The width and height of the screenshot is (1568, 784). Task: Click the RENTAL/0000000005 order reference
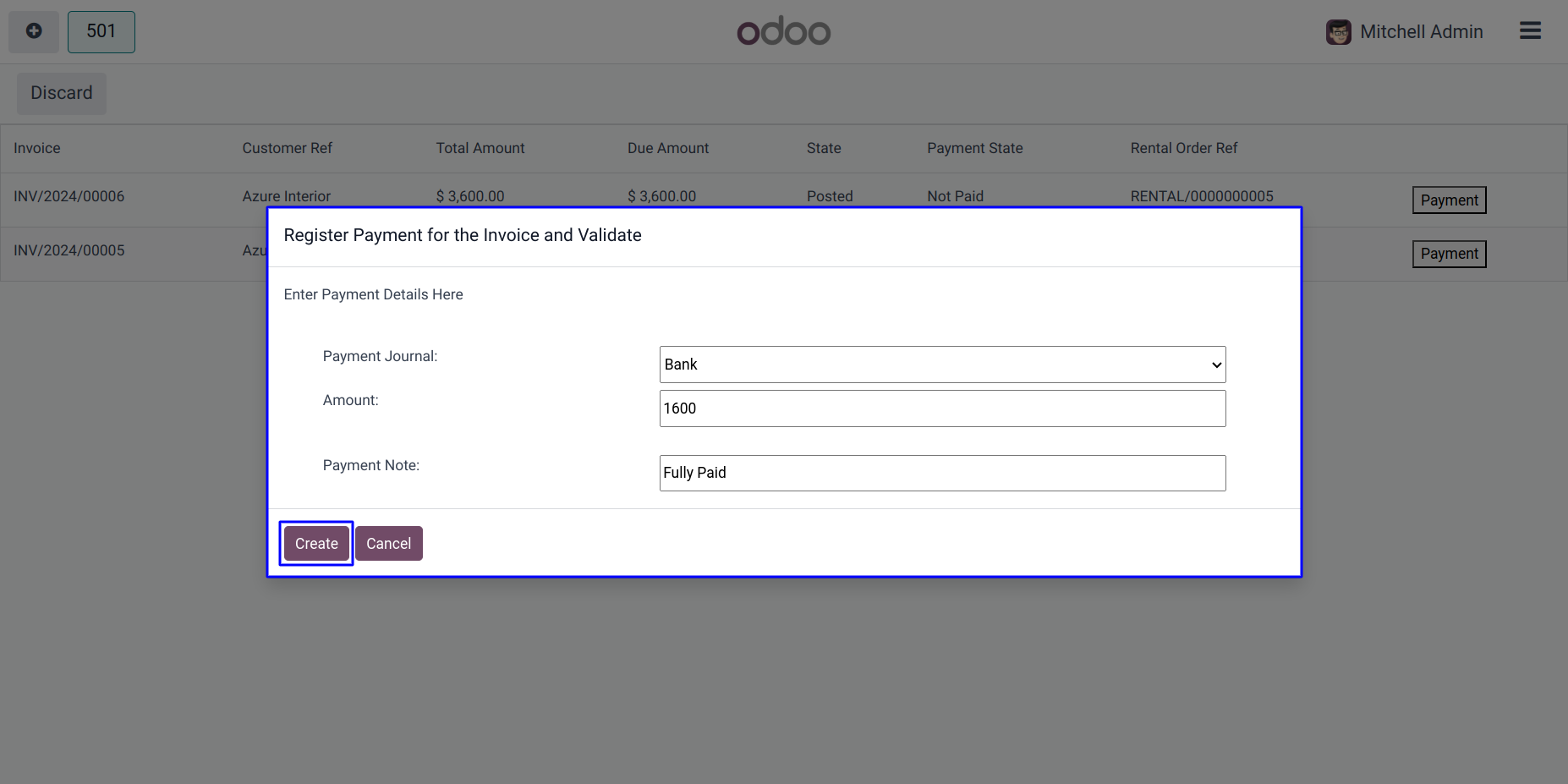point(1201,196)
